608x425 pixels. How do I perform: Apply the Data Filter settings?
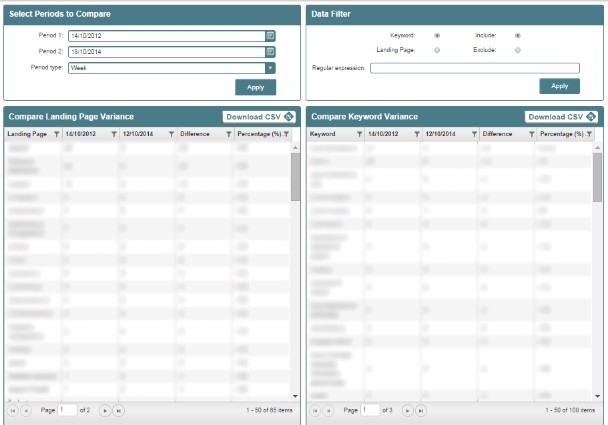pyautogui.click(x=560, y=86)
